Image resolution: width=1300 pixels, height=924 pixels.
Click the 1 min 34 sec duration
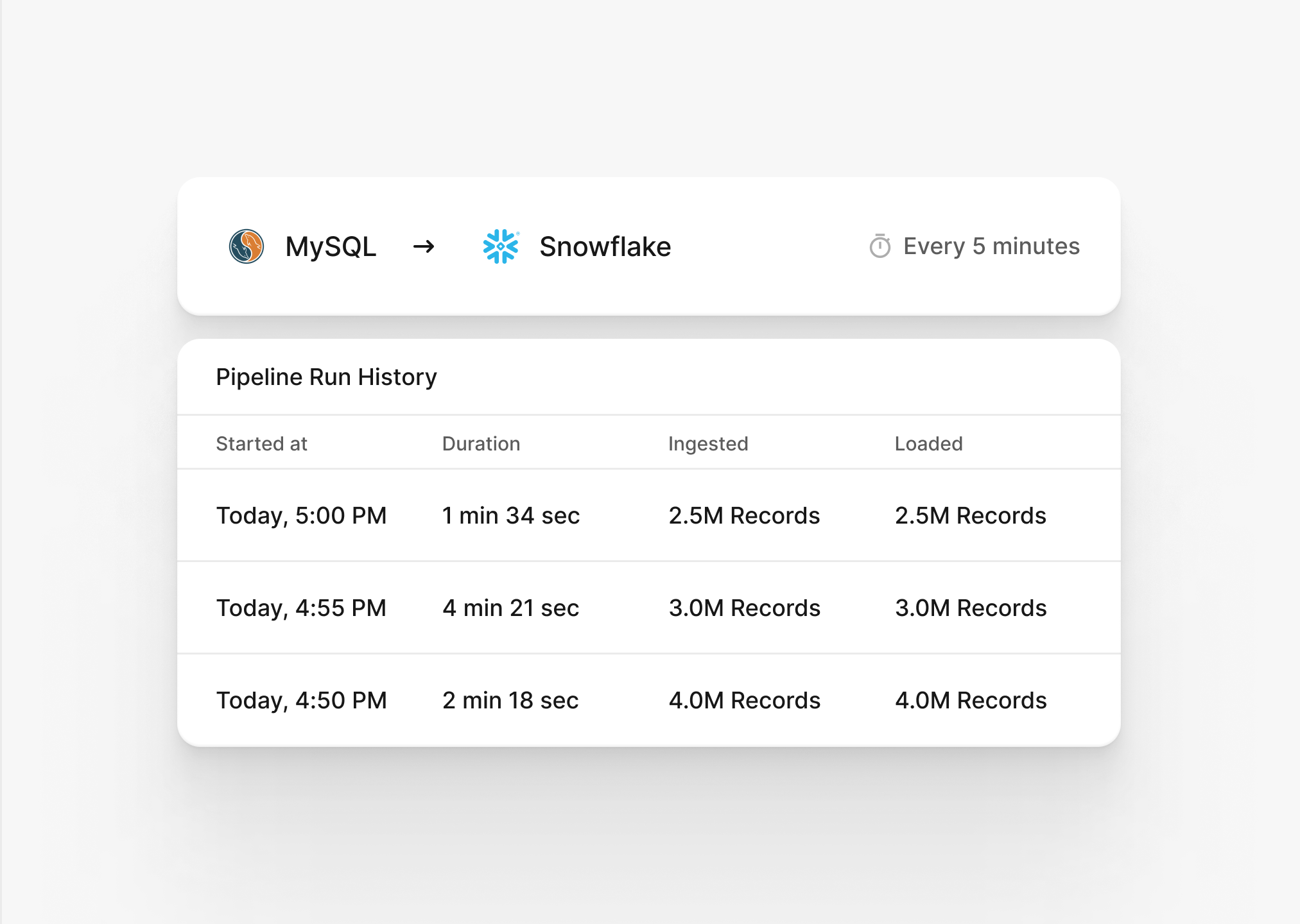pos(511,516)
